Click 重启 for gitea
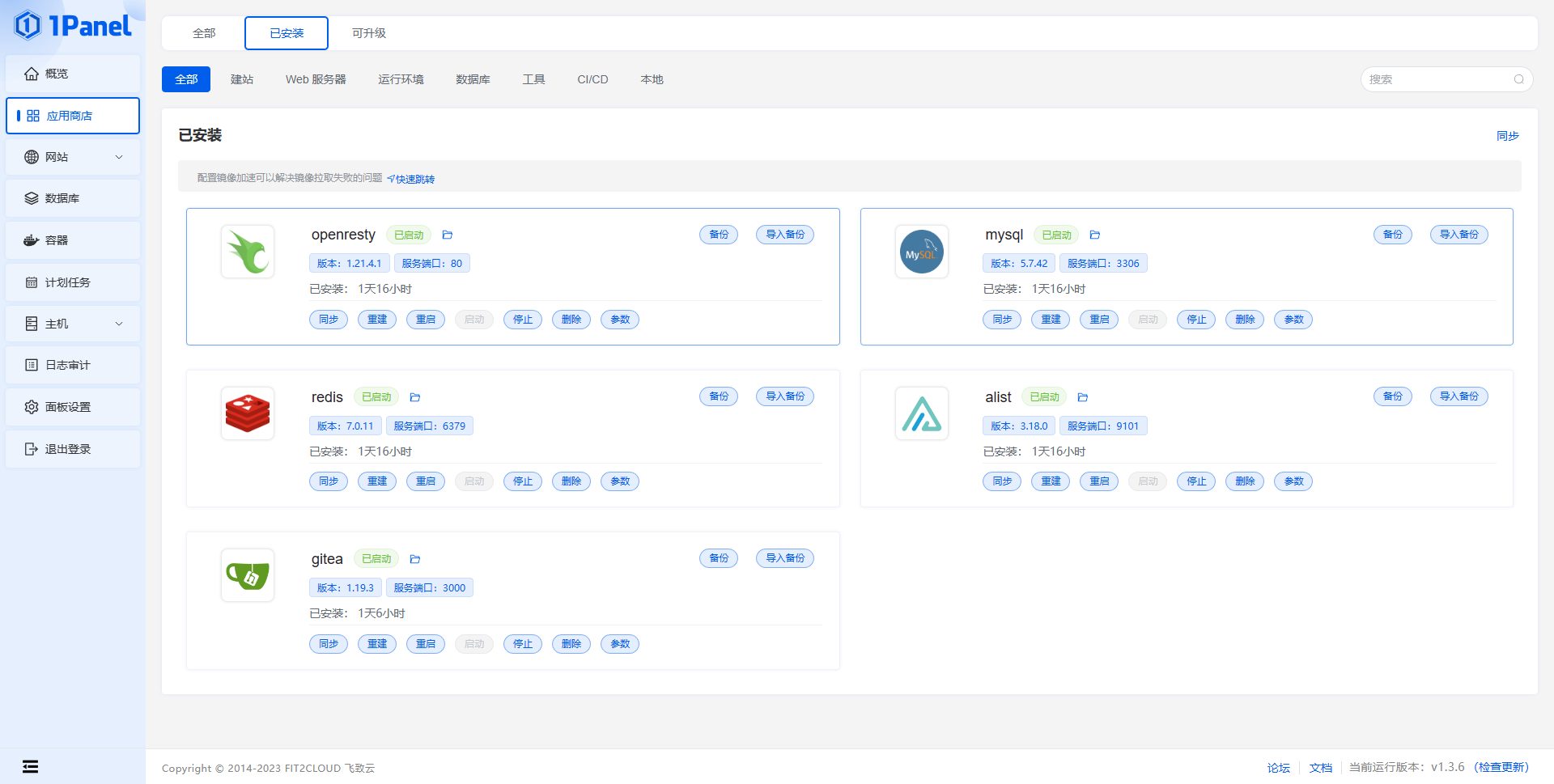The image size is (1554, 784). (x=426, y=644)
